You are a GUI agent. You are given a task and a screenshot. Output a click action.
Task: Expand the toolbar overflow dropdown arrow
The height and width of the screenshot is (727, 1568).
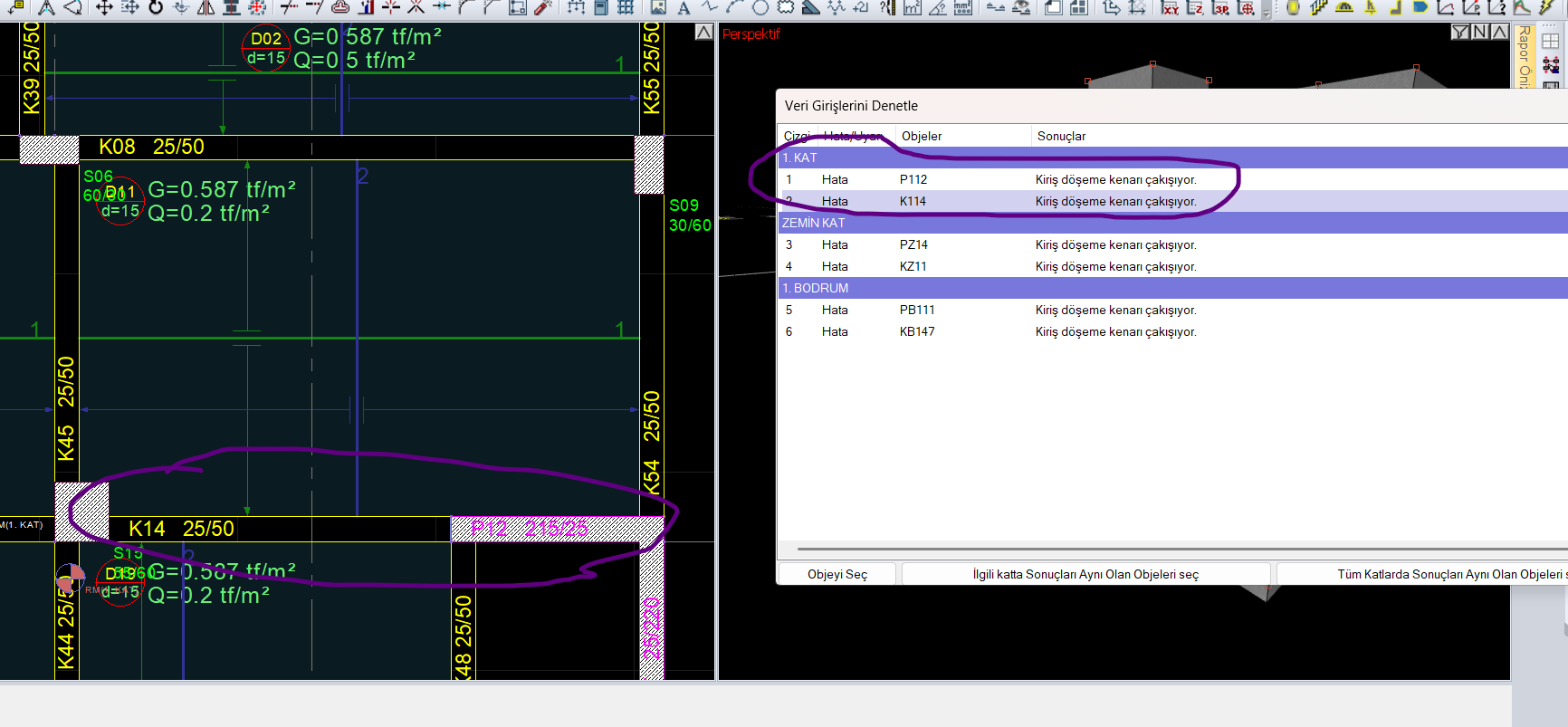[x=1266, y=13]
